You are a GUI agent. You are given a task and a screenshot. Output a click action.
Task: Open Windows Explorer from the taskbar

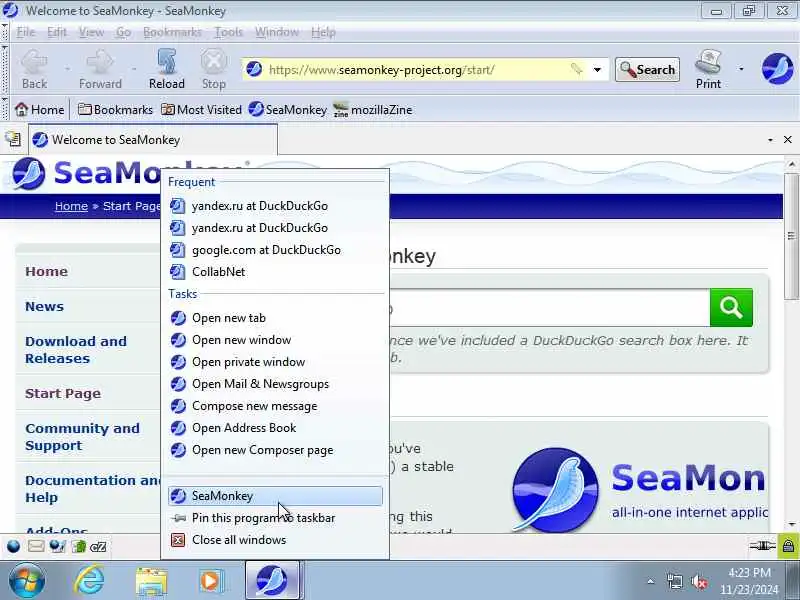pos(152,581)
